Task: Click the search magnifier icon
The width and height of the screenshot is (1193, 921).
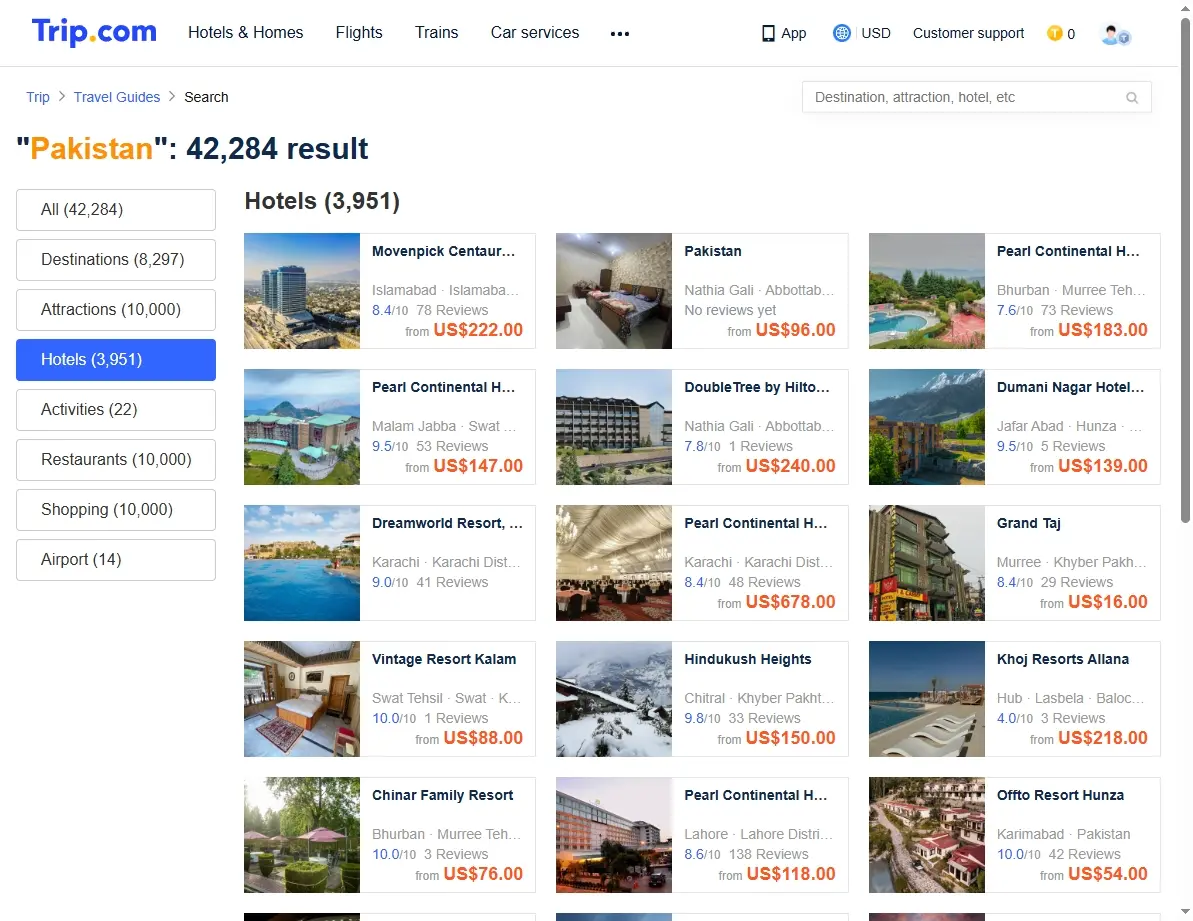Action: point(1132,97)
